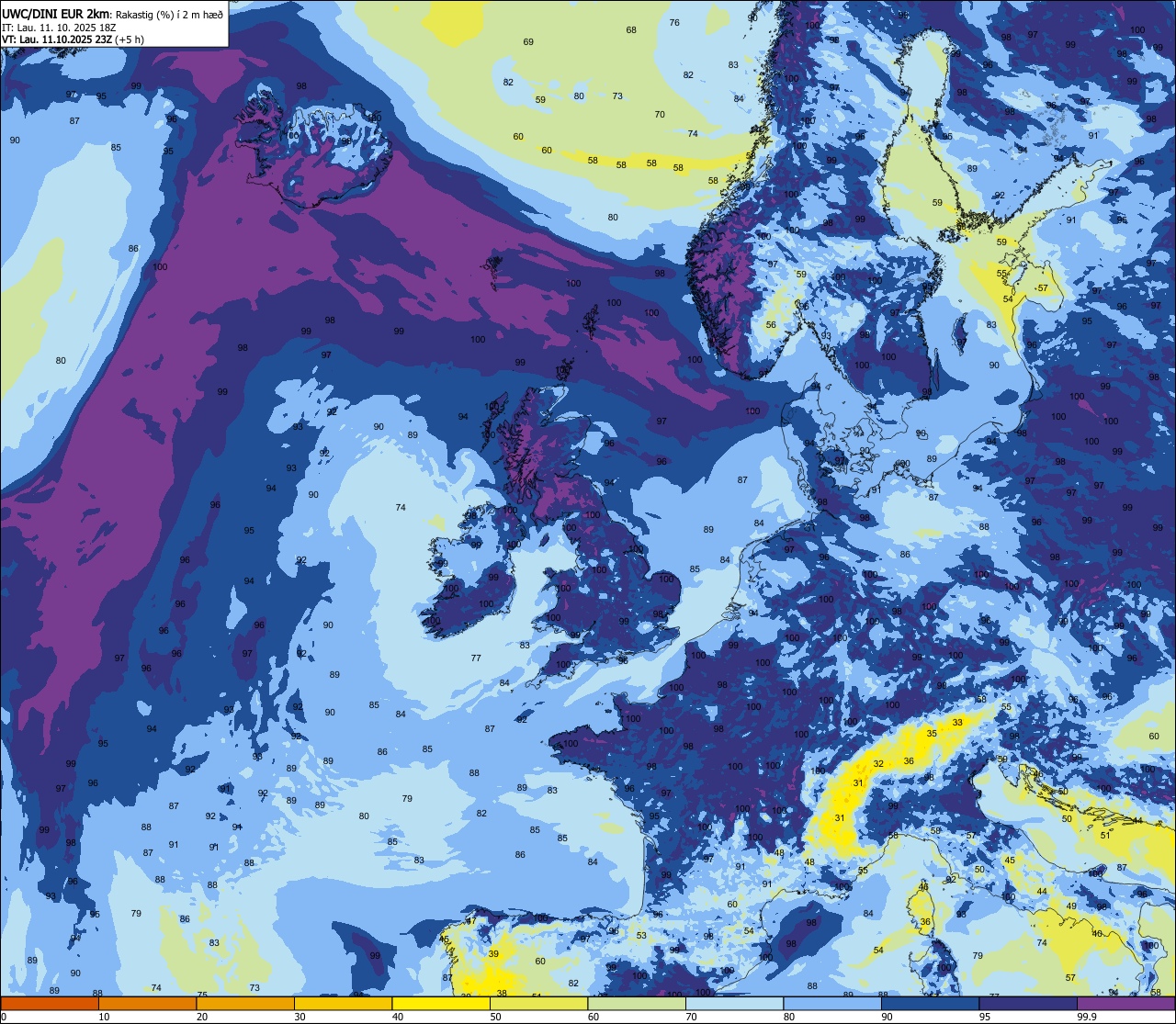Click humidity value 69 in the northern green area
This screenshot has width=1176, height=1024.
(x=528, y=42)
